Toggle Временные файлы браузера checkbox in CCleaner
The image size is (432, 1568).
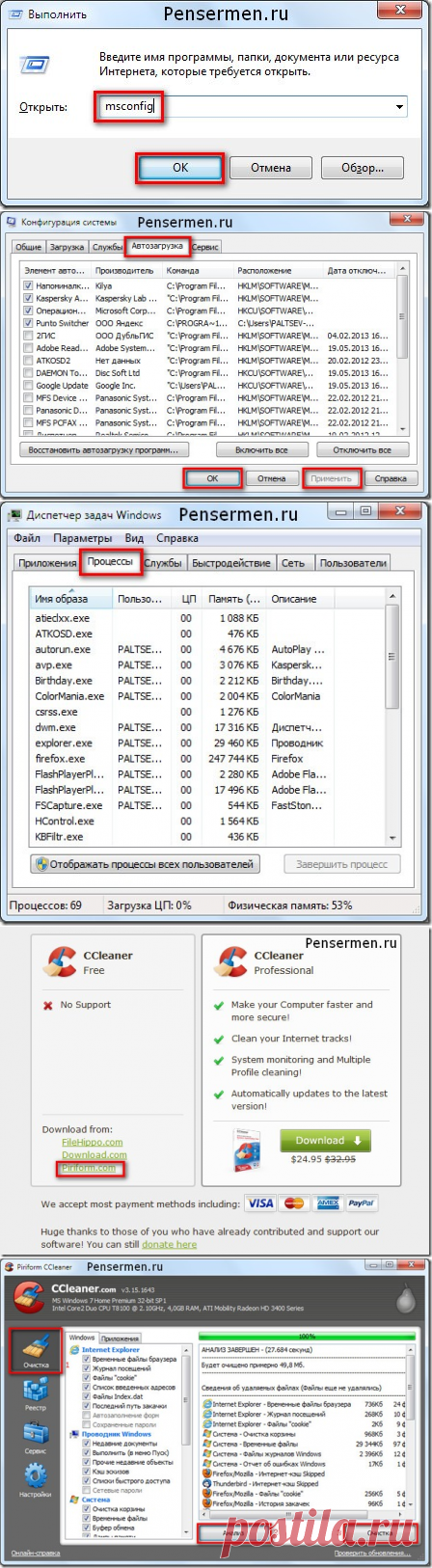87,1360
